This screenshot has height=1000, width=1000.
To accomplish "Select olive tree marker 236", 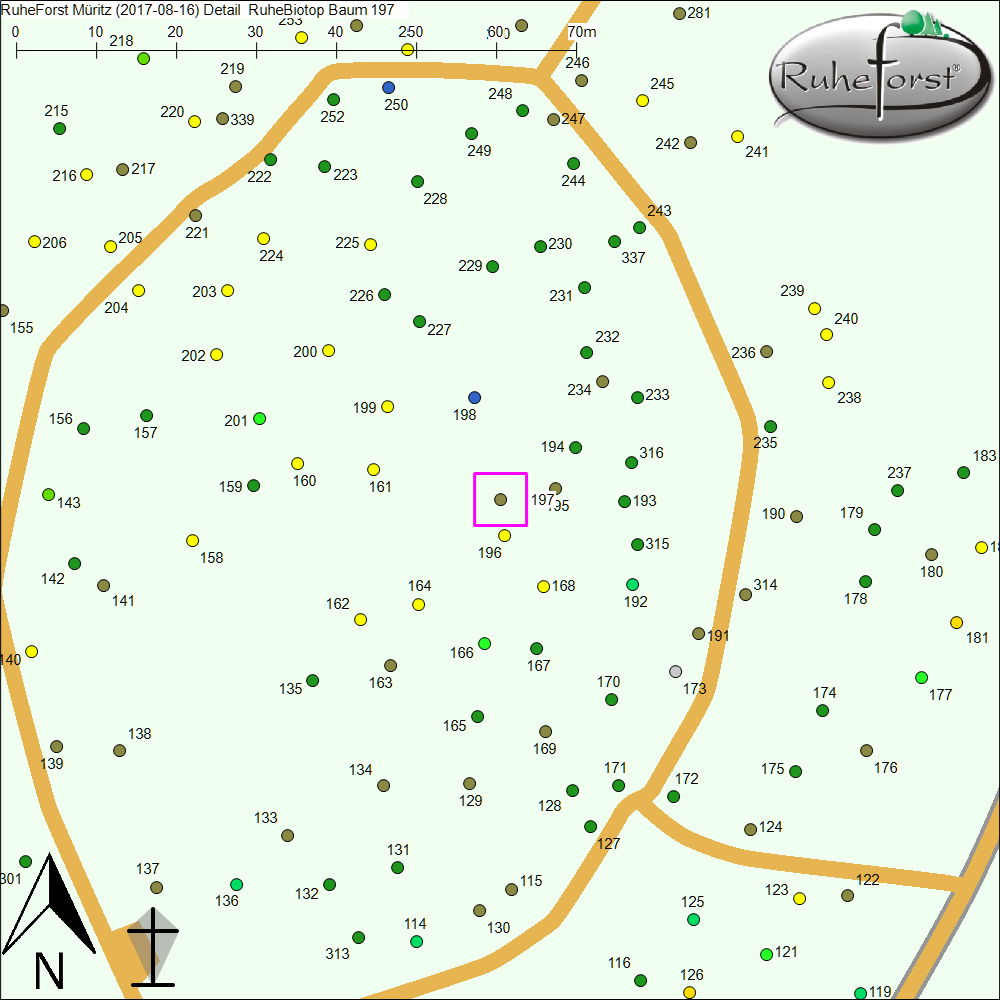I will (767, 351).
